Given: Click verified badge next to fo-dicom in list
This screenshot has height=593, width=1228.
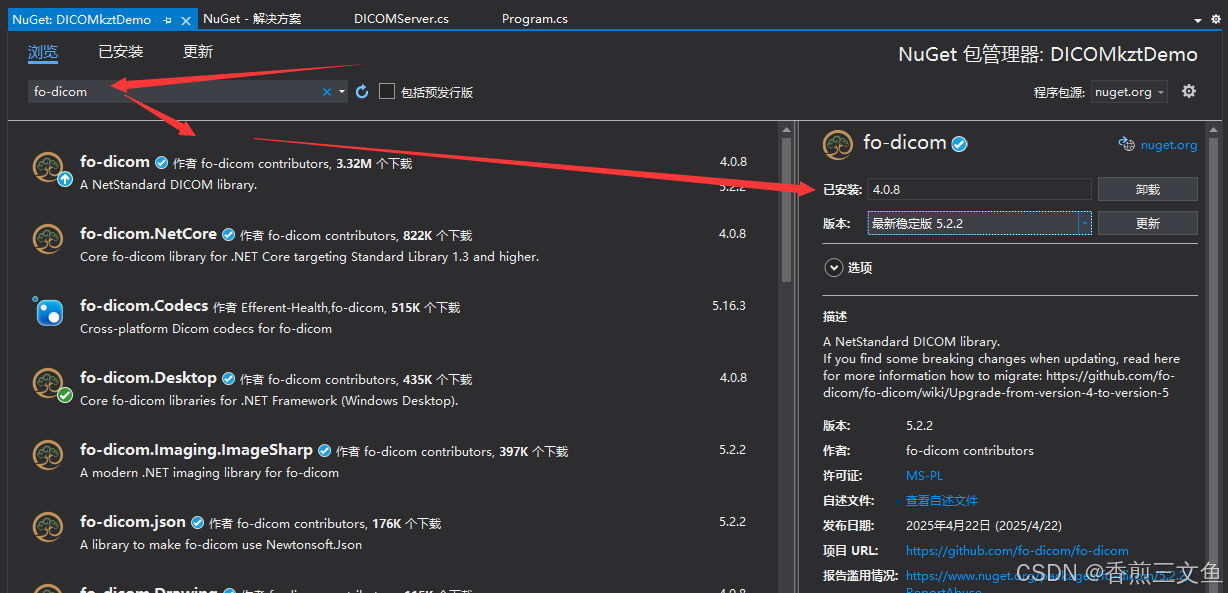Looking at the screenshot, I should [x=161, y=162].
